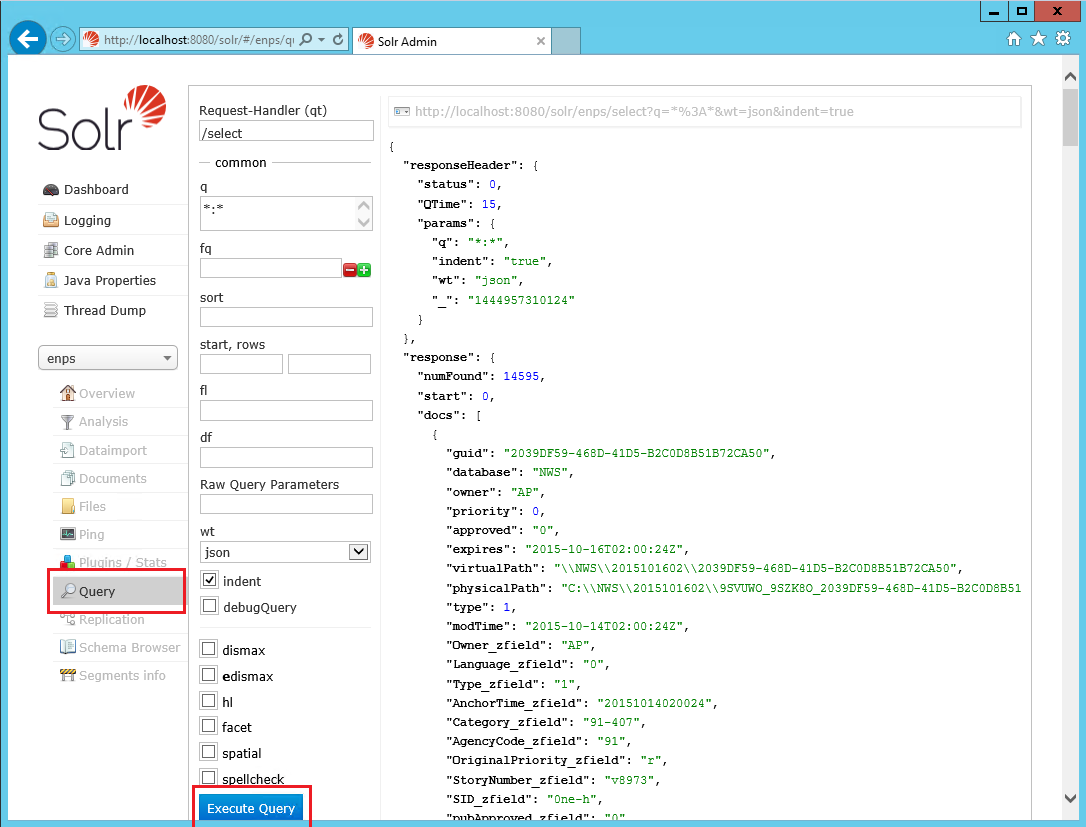This screenshot has width=1086, height=827.
Task: Go forward with browser forward arrow
Action: tap(63, 39)
